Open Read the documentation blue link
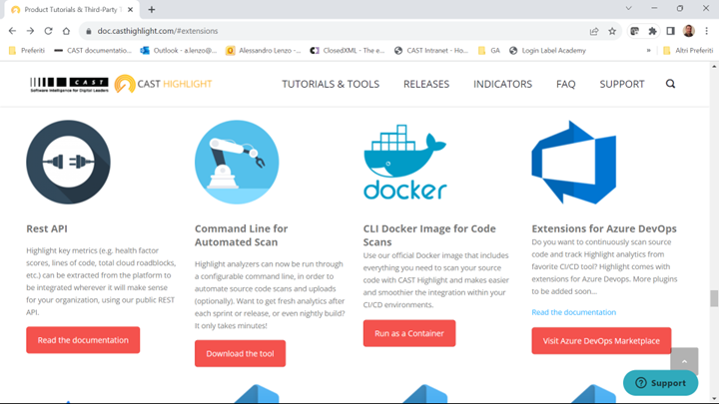The width and height of the screenshot is (719, 404). 574,312
